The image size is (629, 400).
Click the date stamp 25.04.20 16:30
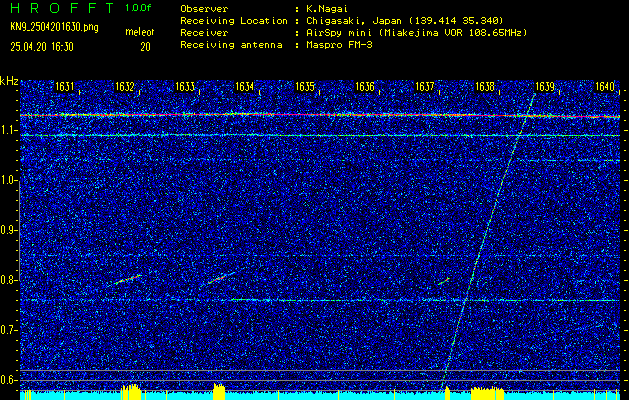click(42, 47)
